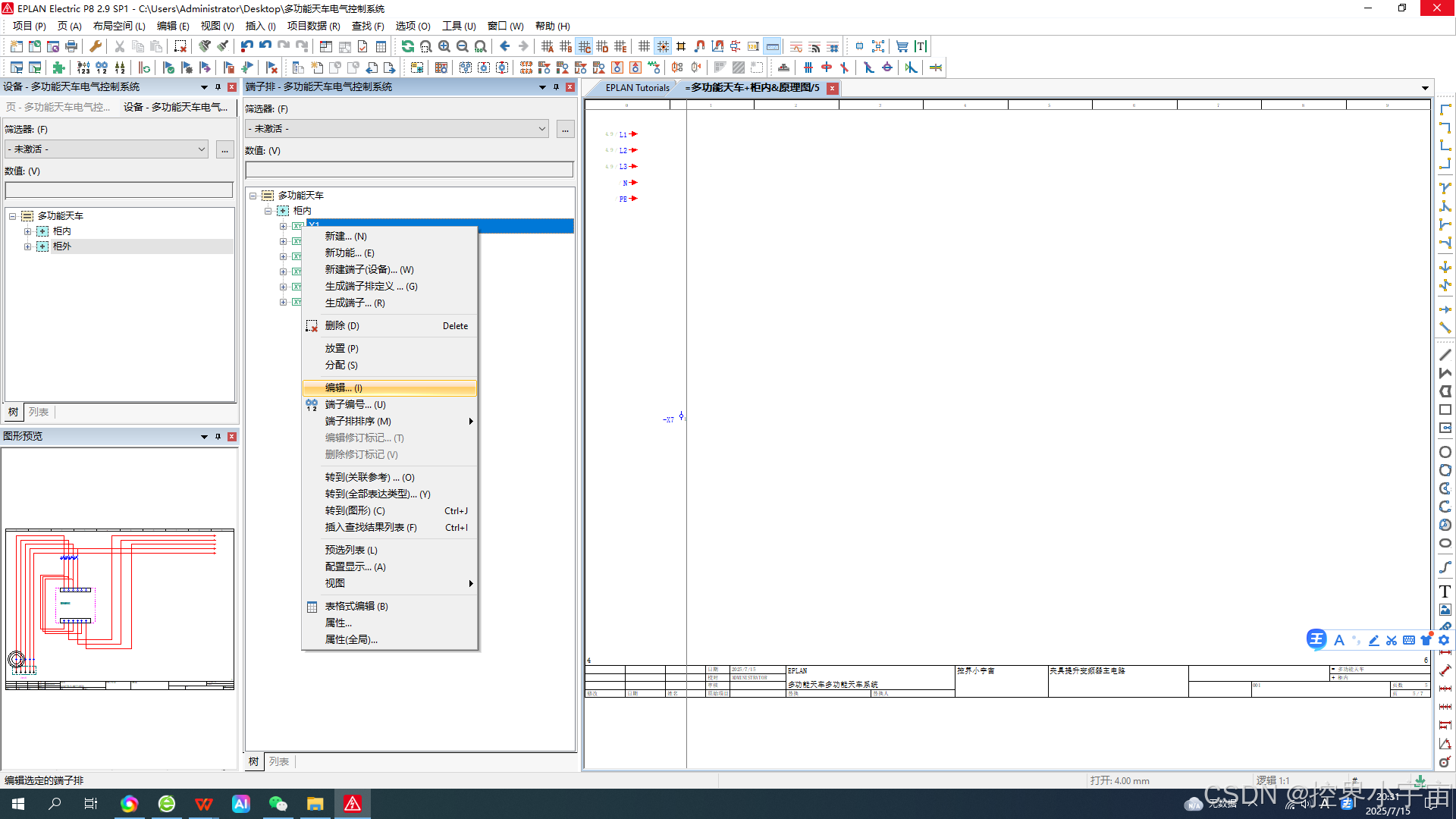Click the blue back navigation arrow

pos(504,46)
